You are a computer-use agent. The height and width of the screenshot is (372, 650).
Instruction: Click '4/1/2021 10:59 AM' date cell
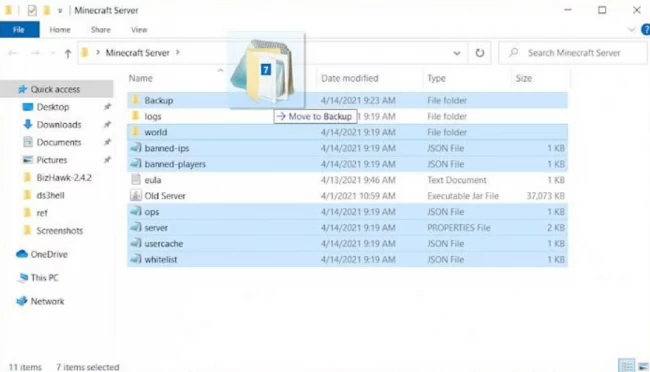click(x=358, y=196)
